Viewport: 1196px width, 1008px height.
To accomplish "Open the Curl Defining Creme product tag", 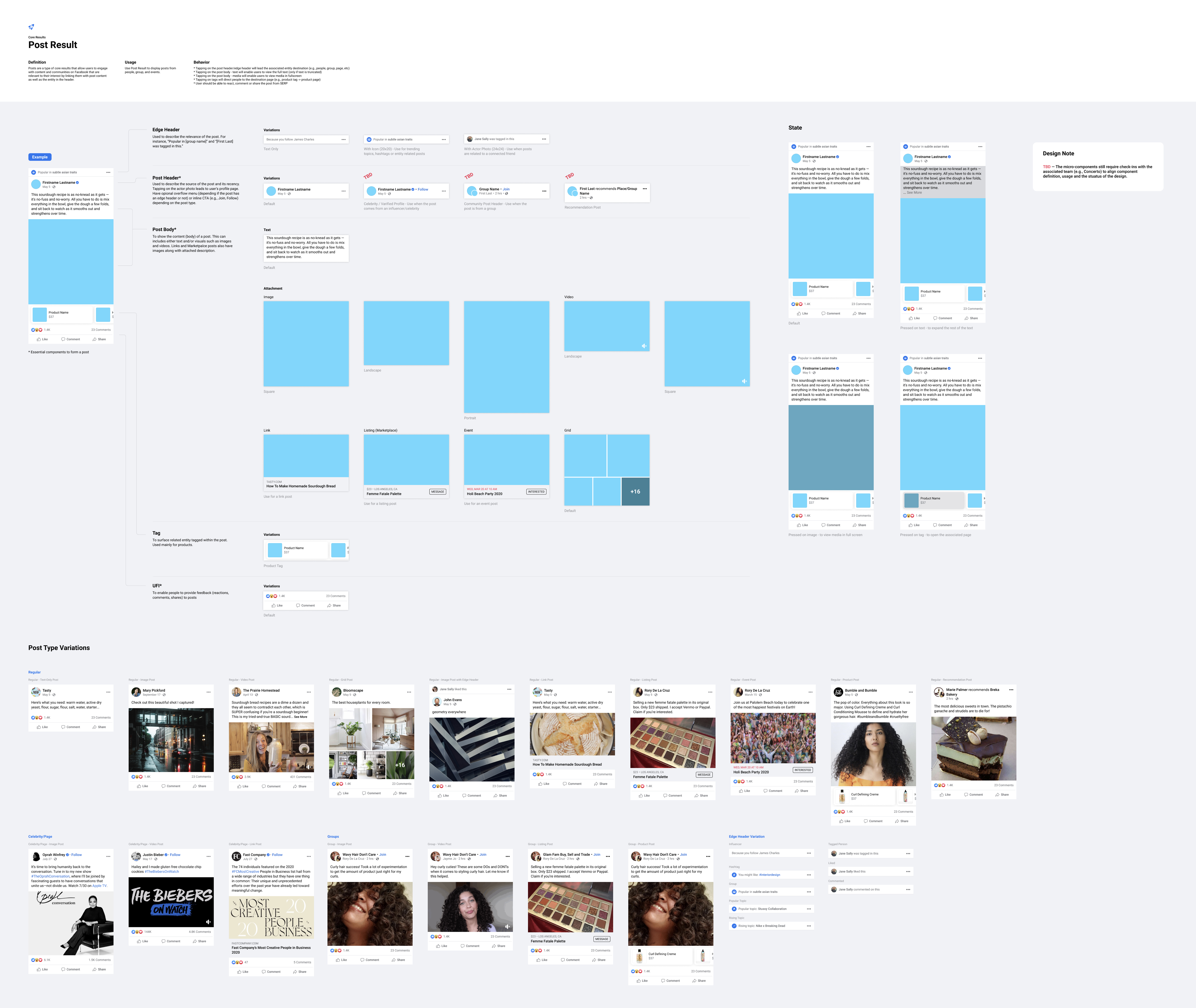I will coord(865,797).
